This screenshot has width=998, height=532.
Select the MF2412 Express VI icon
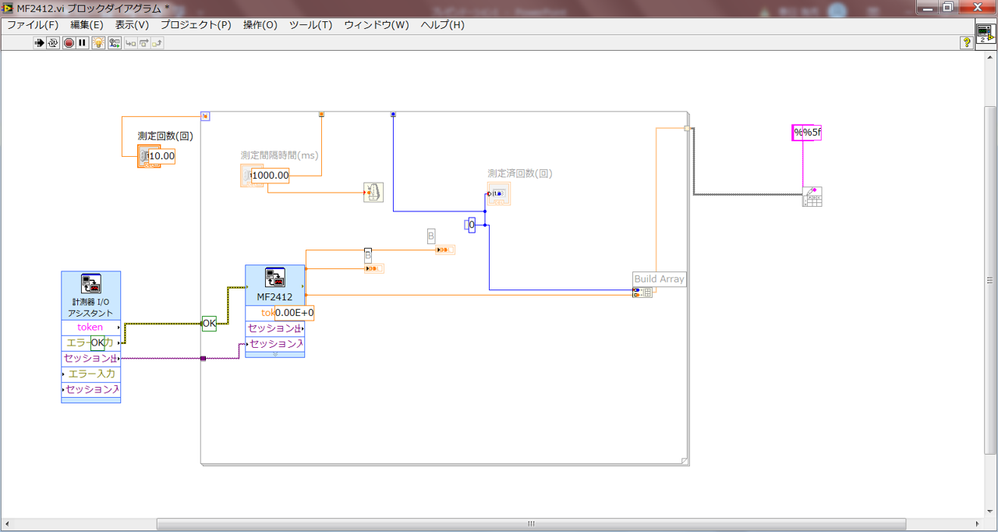[275, 278]
